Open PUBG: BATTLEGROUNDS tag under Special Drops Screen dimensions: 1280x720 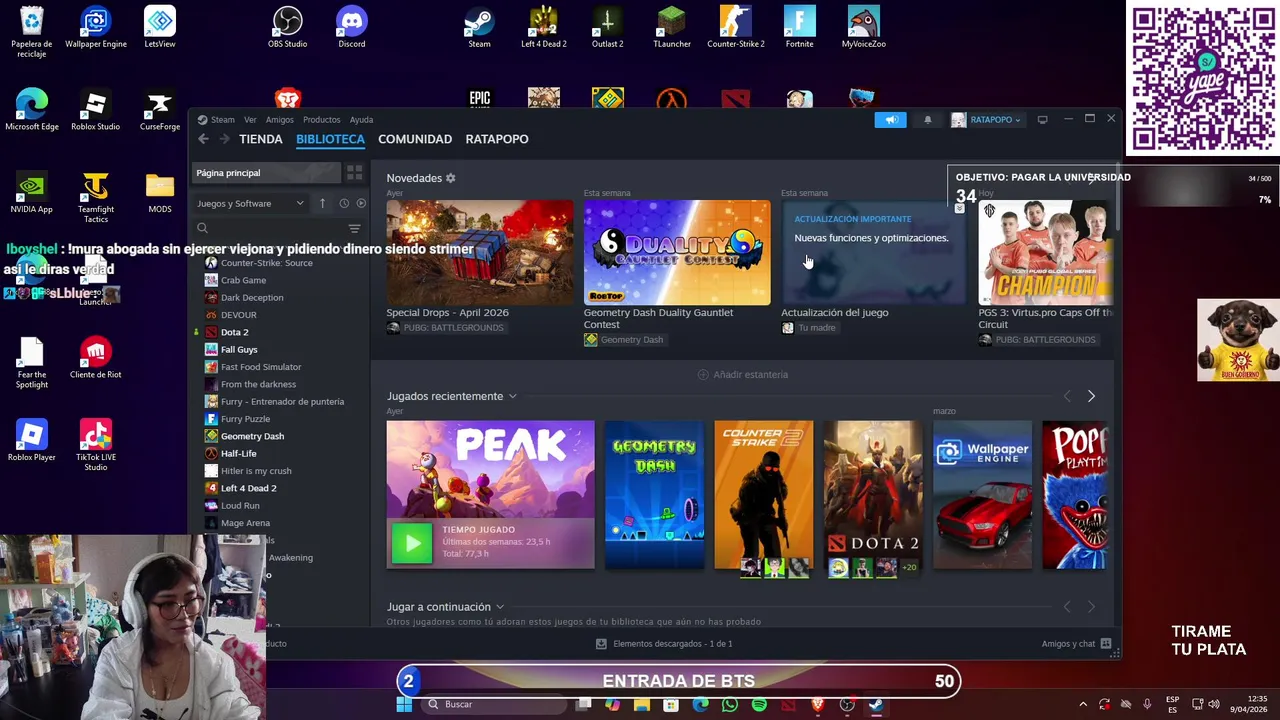[x=447, y=328]
